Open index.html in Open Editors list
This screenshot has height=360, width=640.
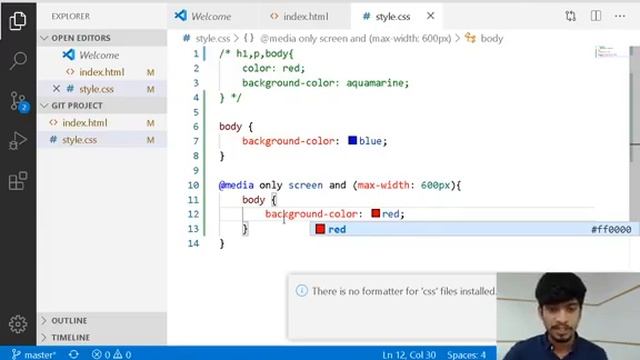coord(102,72)
